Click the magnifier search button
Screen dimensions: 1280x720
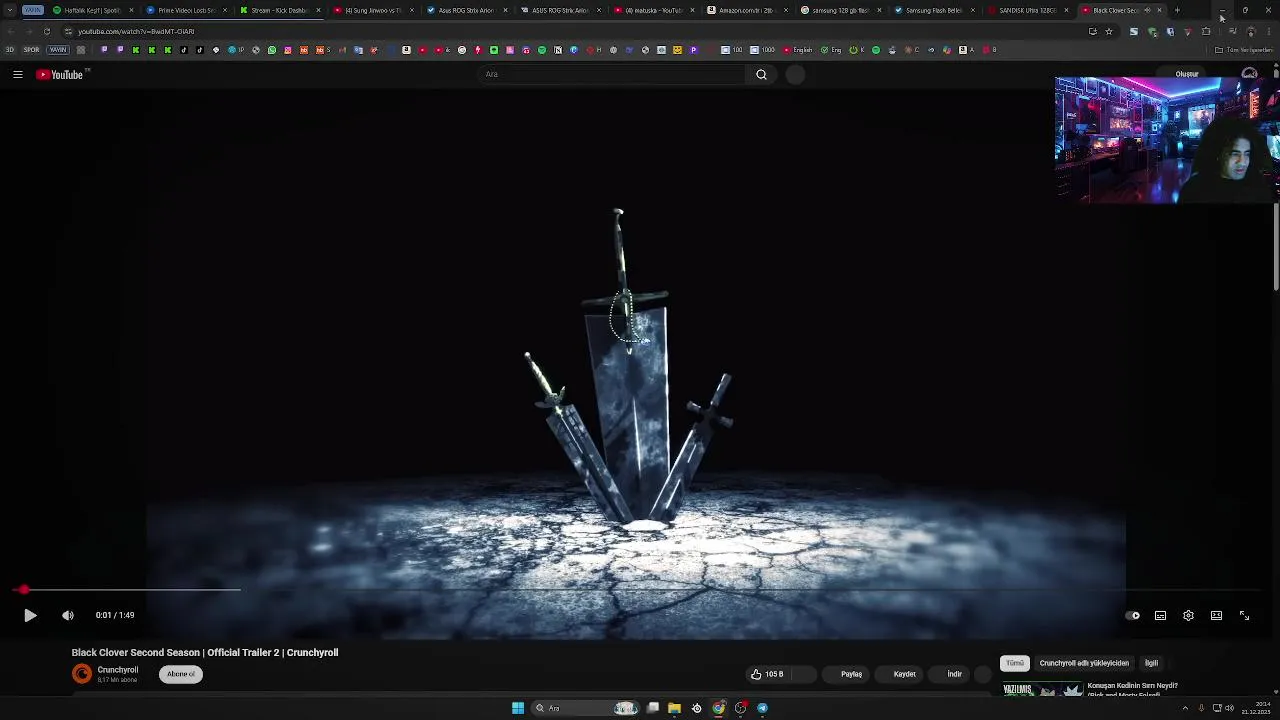click(761, 74)
